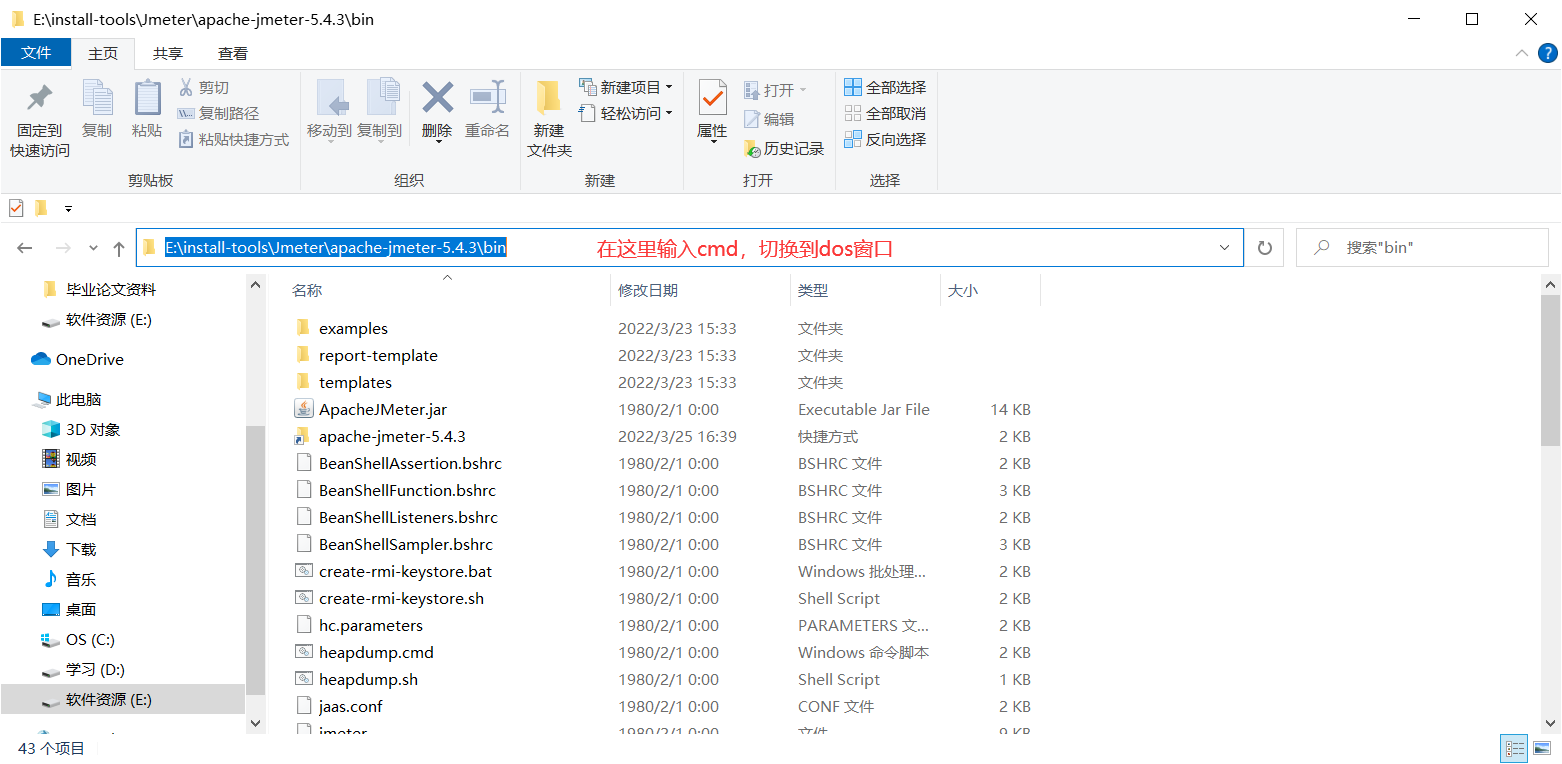Open recent locations dropdown arrow
The image size is (1562, 764).
tap(93, 248)
